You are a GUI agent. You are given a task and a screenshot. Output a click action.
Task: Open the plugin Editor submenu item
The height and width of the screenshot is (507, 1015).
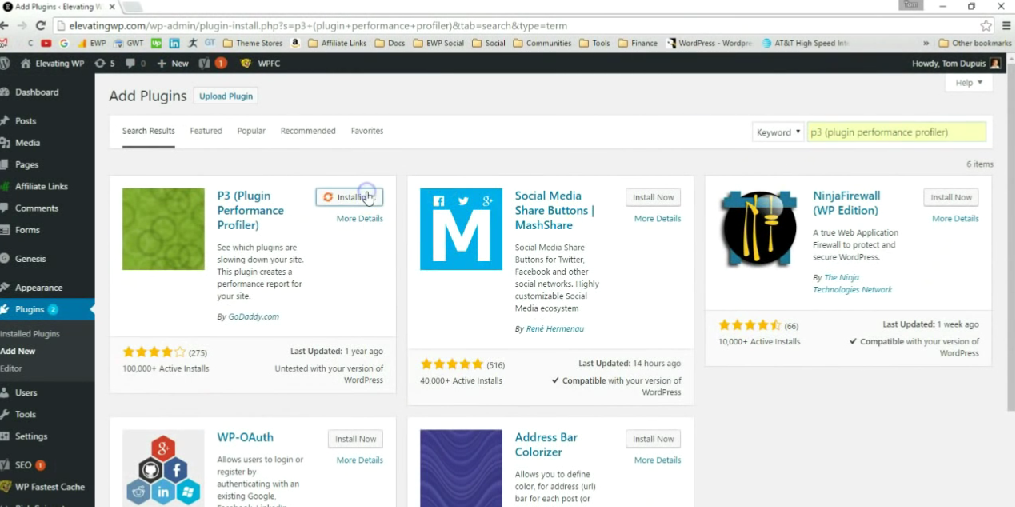tap(12, 368)
